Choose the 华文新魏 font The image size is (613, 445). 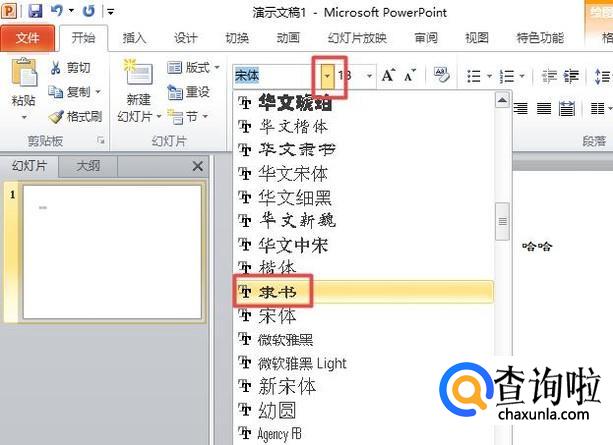coord(363,221)
